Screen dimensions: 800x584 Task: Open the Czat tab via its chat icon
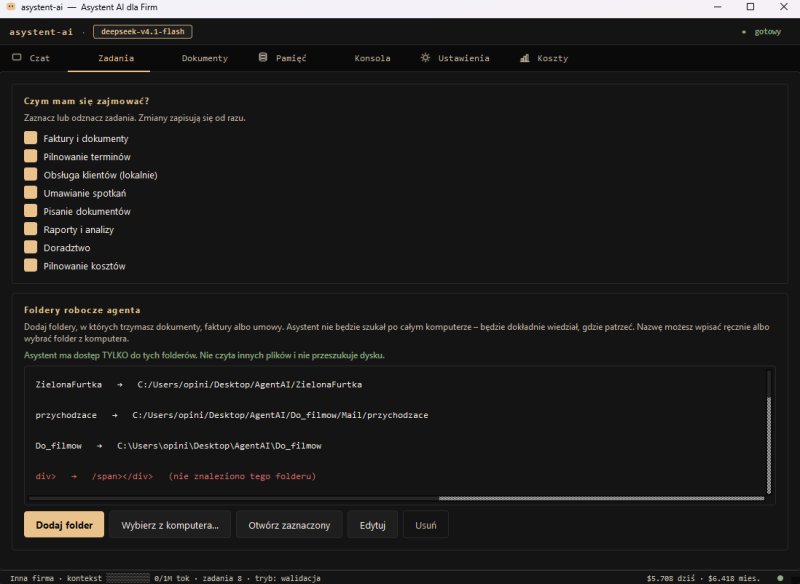coord(17,58)
